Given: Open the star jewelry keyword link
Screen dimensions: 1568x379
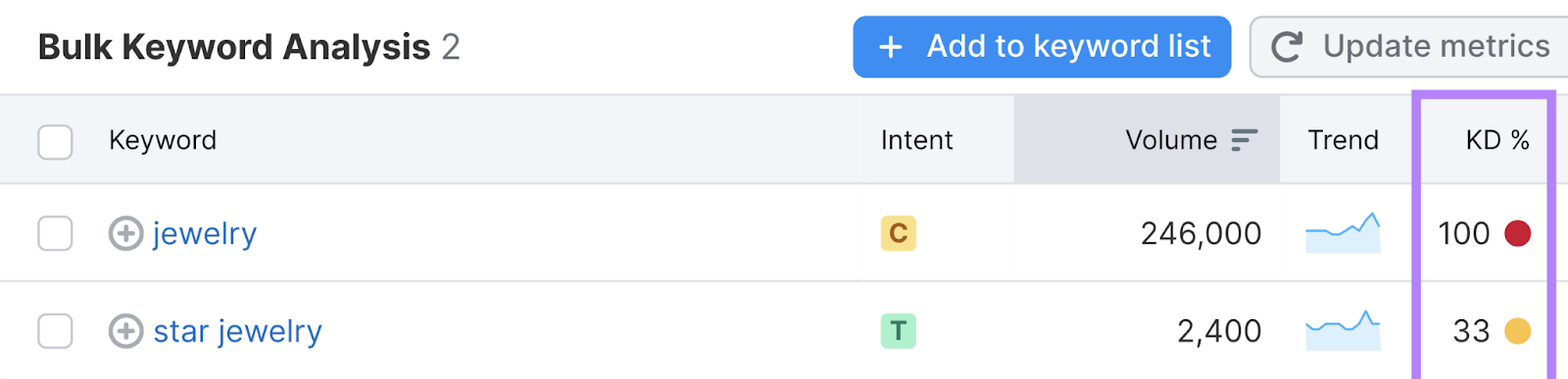Looking at the screenshot, I should [x=237, y=331].
